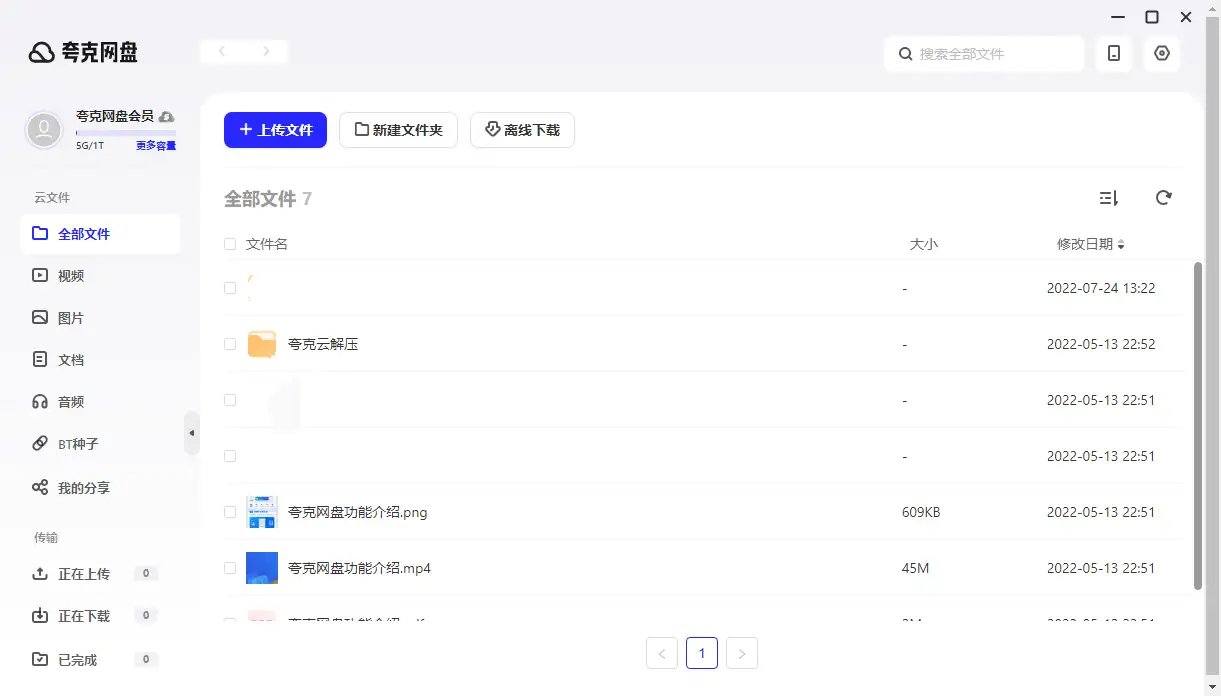
Task: View 正在下载 transfer list
Action: pos(100,616)
